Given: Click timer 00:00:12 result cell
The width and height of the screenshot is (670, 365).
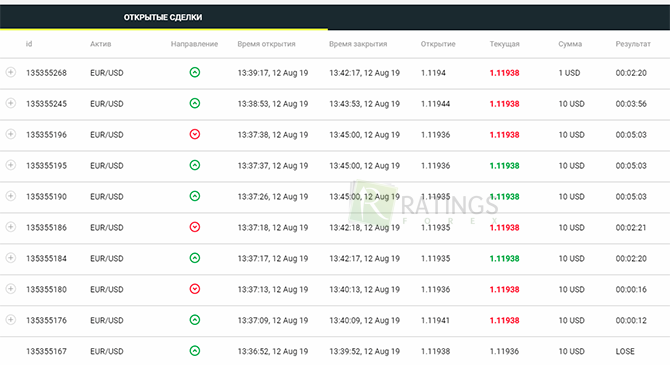Looking at the screenshot, I should point(631,321).
